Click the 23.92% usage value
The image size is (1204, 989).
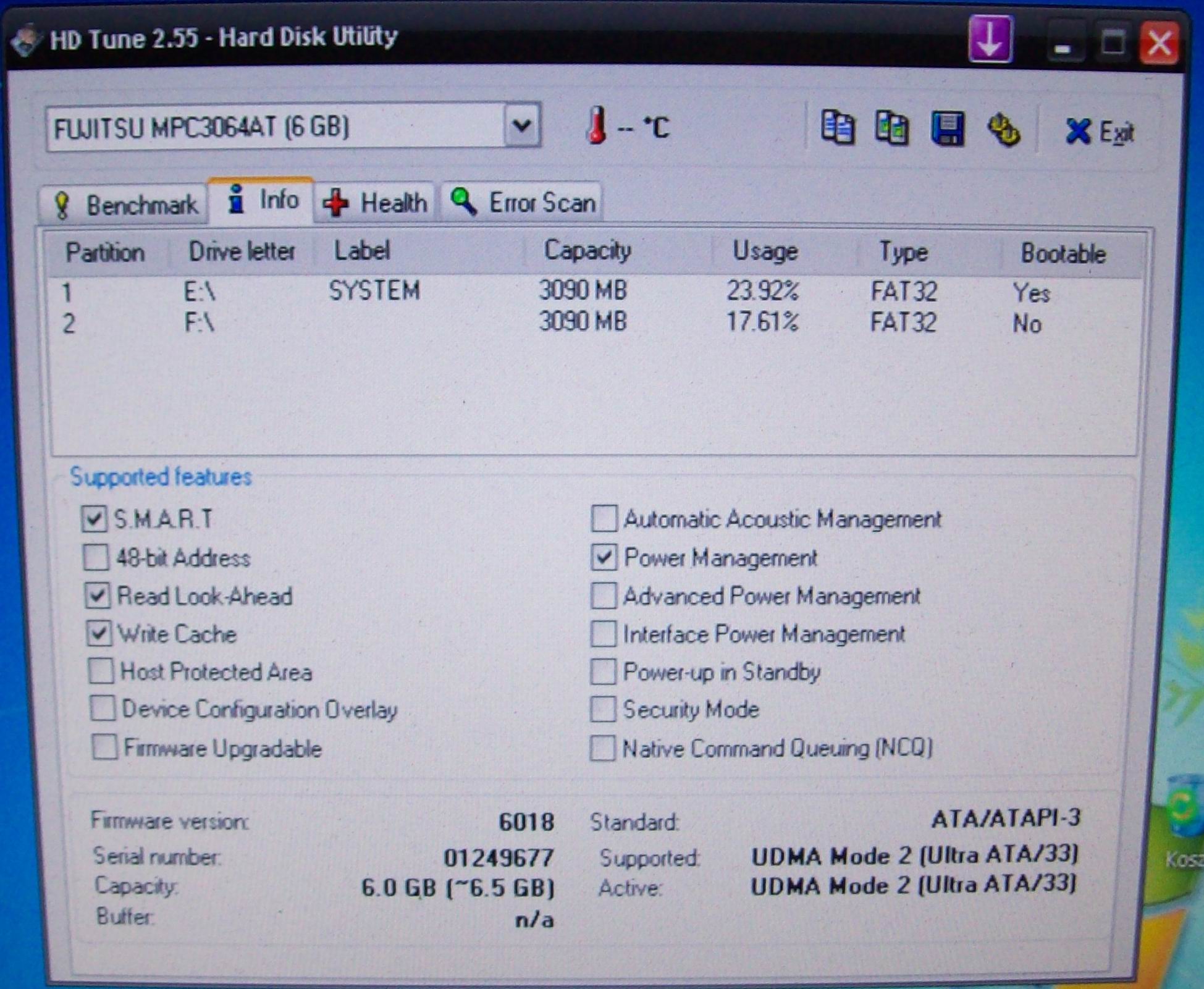pos(763,290)
